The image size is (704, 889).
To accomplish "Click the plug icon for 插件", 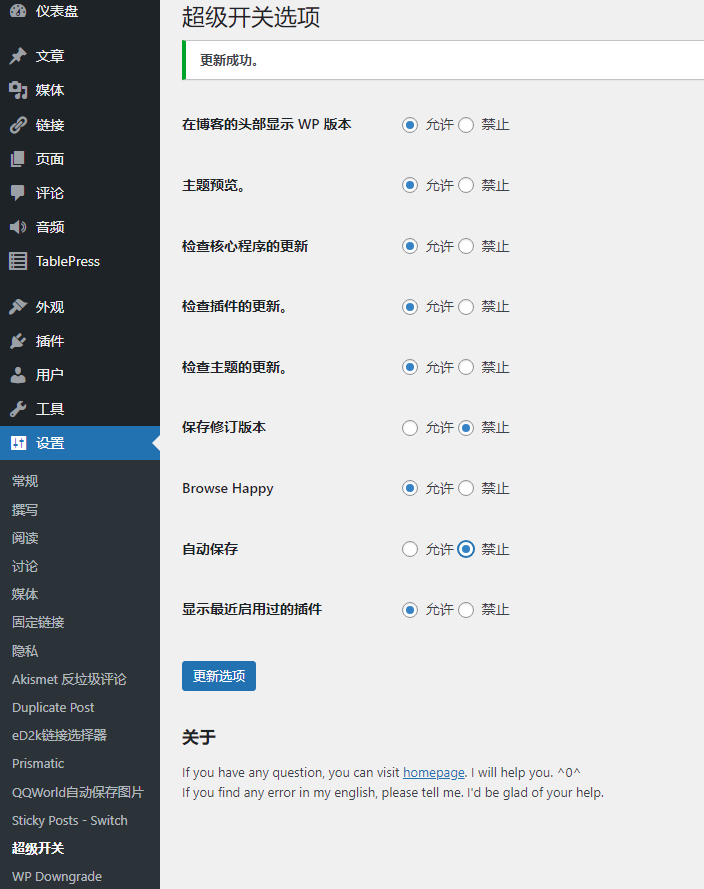I will pos(18,341).
